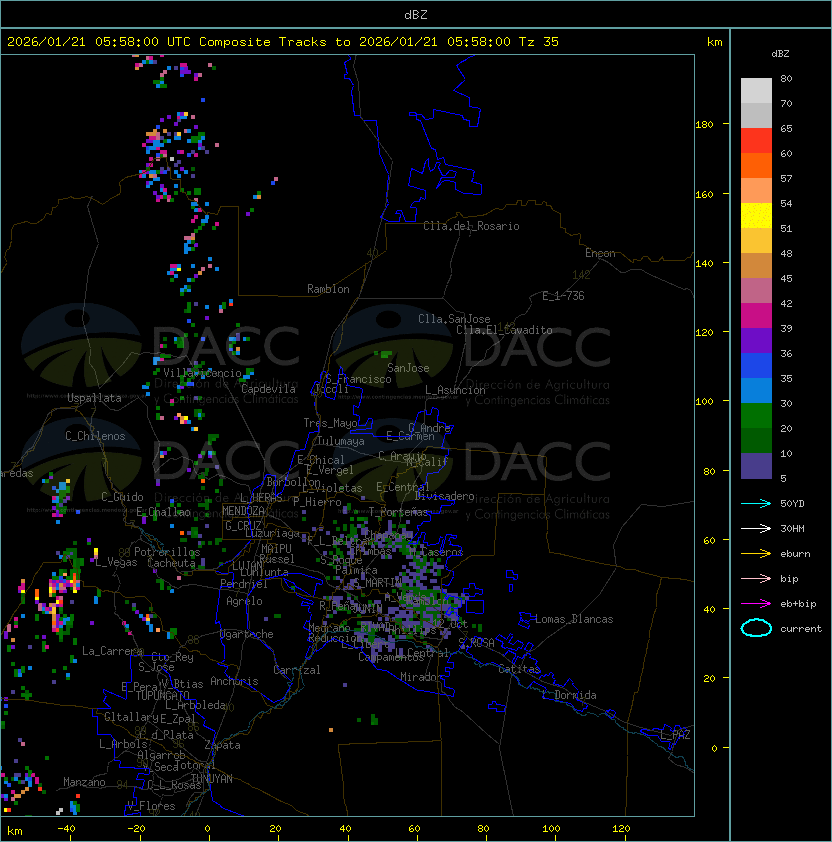Click the Lomas_Blancas location label
832x842 pixels.
tap(574, 619)
